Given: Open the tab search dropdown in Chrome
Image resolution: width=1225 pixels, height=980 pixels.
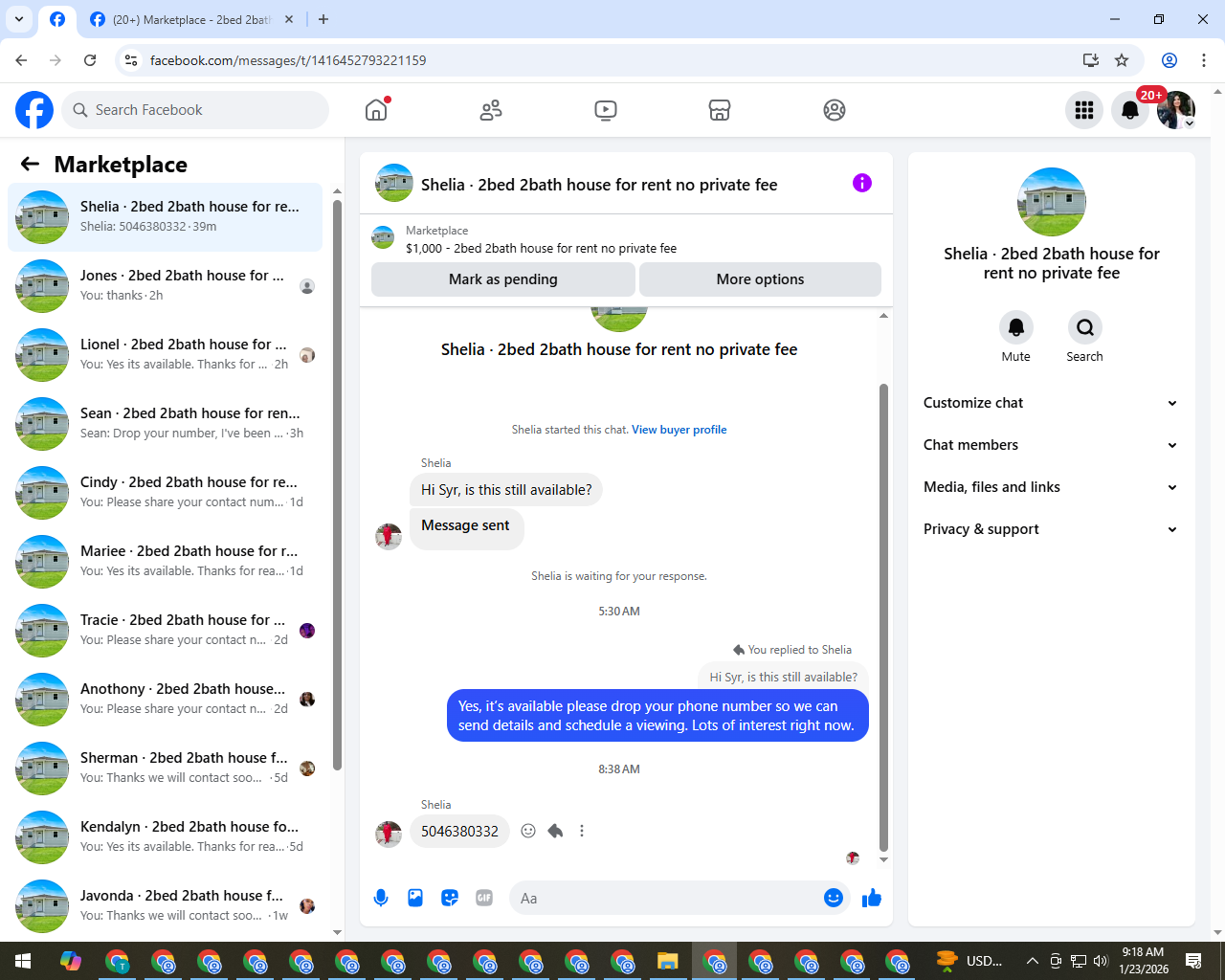Looking at the screenshot, I should (19, 19).
